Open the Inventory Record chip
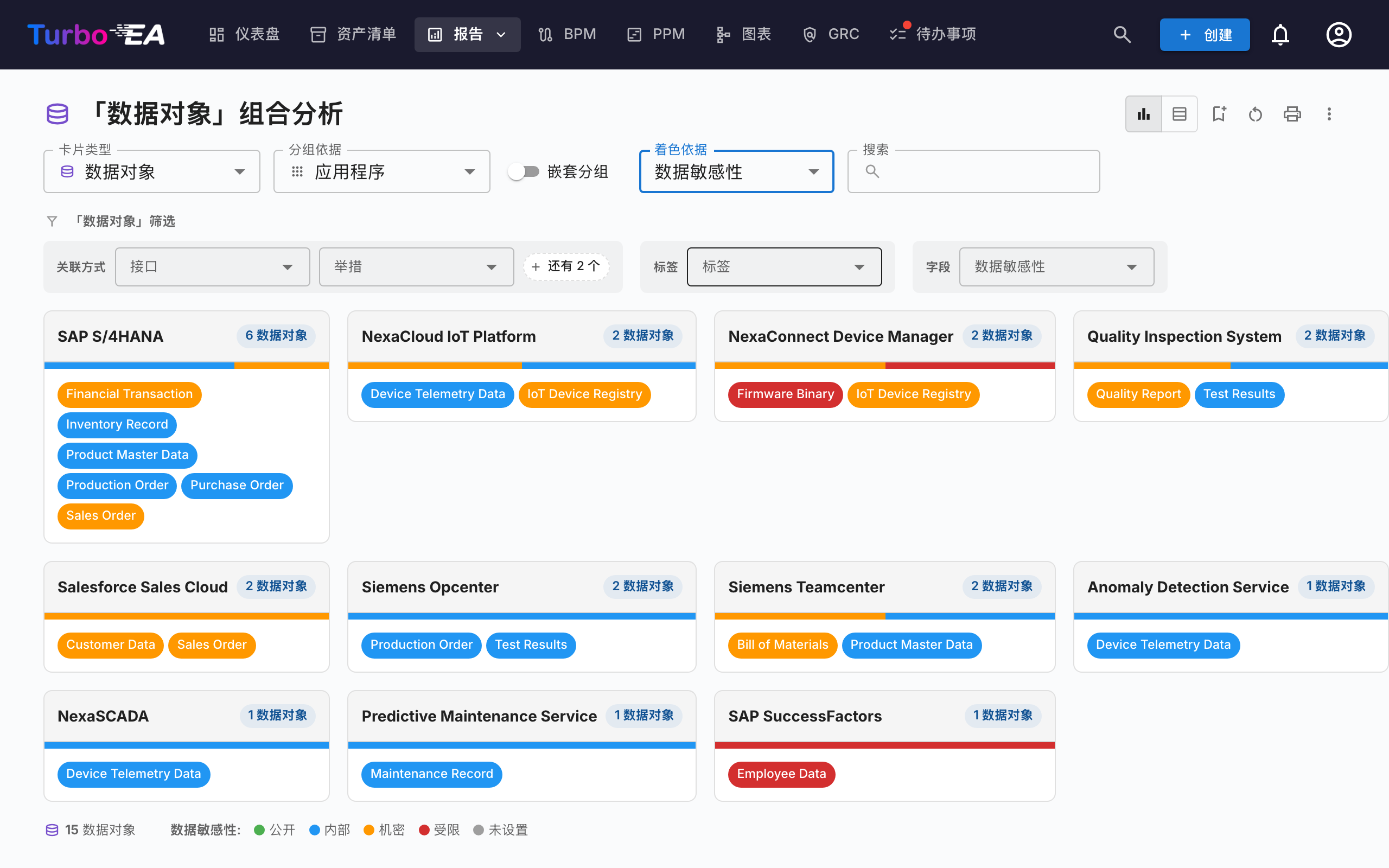The width and height of the screenshot is (1389, 868). tap(117, 425)
